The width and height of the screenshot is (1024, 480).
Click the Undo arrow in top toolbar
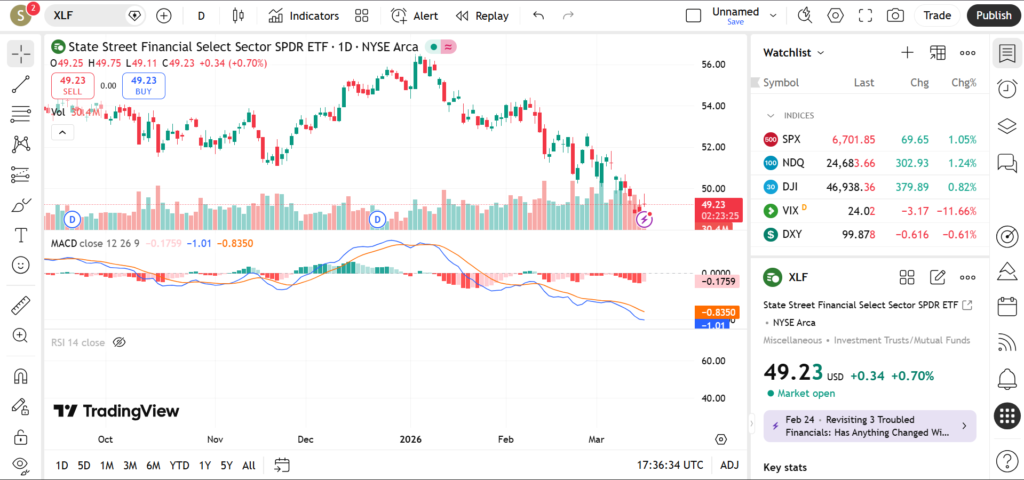point(539,16)
